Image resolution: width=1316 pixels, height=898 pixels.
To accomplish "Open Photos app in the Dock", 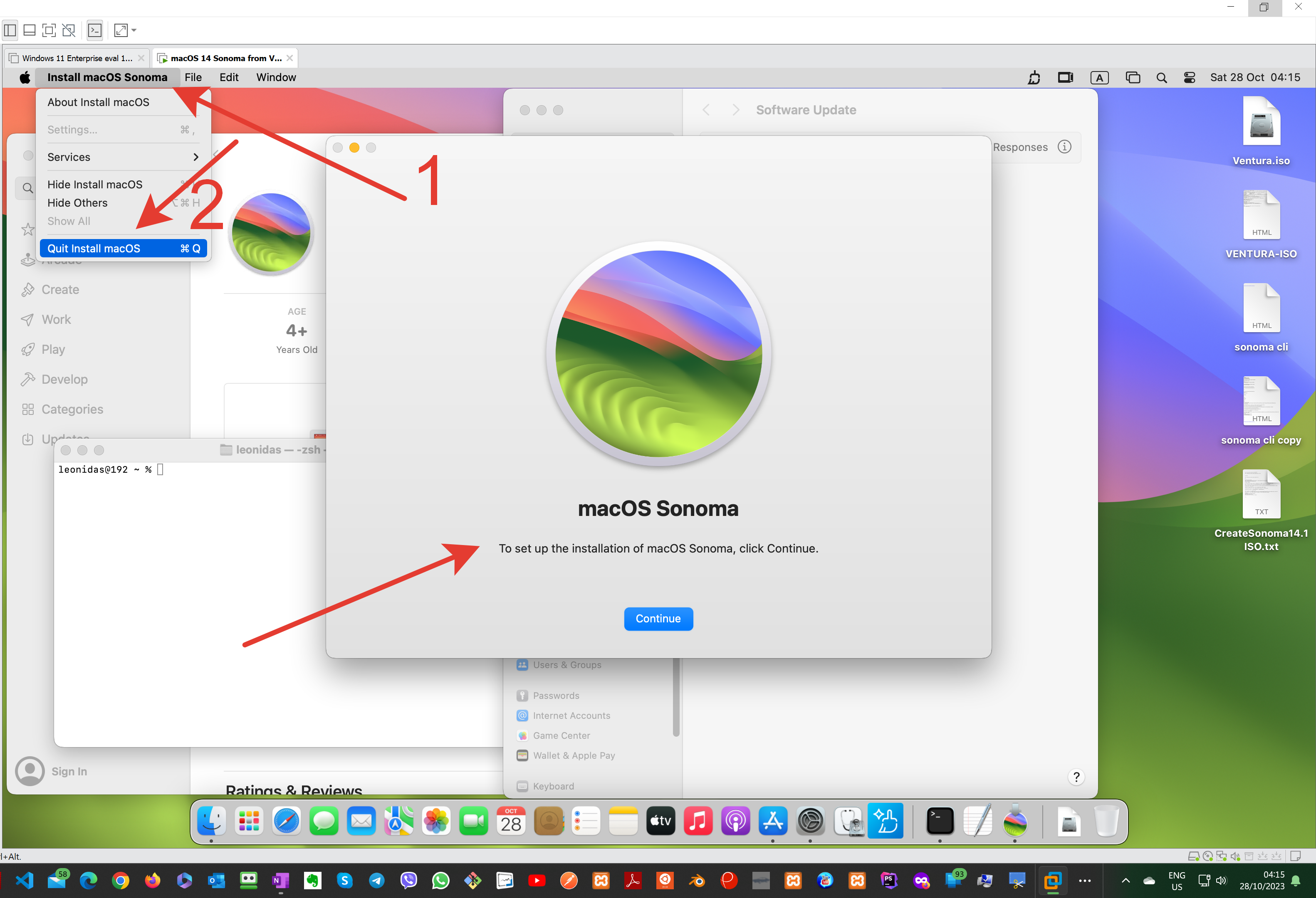I will 436,821.
